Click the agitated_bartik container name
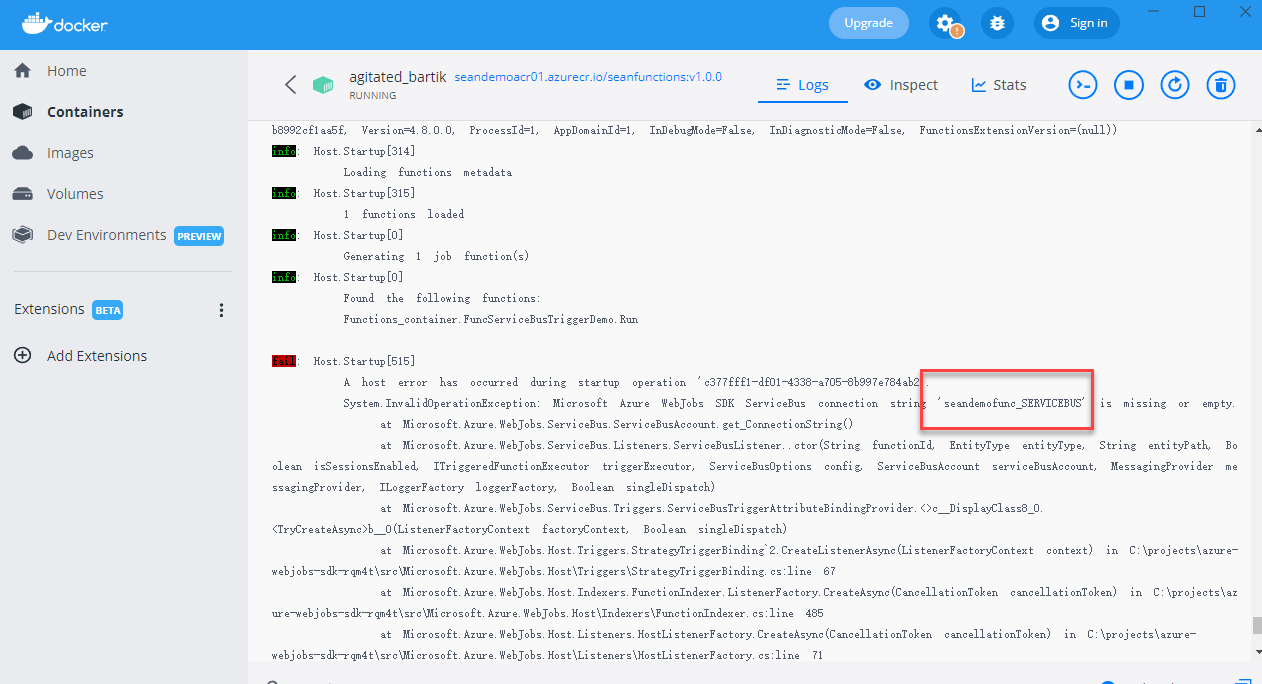The width and height of the screenshot is (1262, 684). pos(397,76)
